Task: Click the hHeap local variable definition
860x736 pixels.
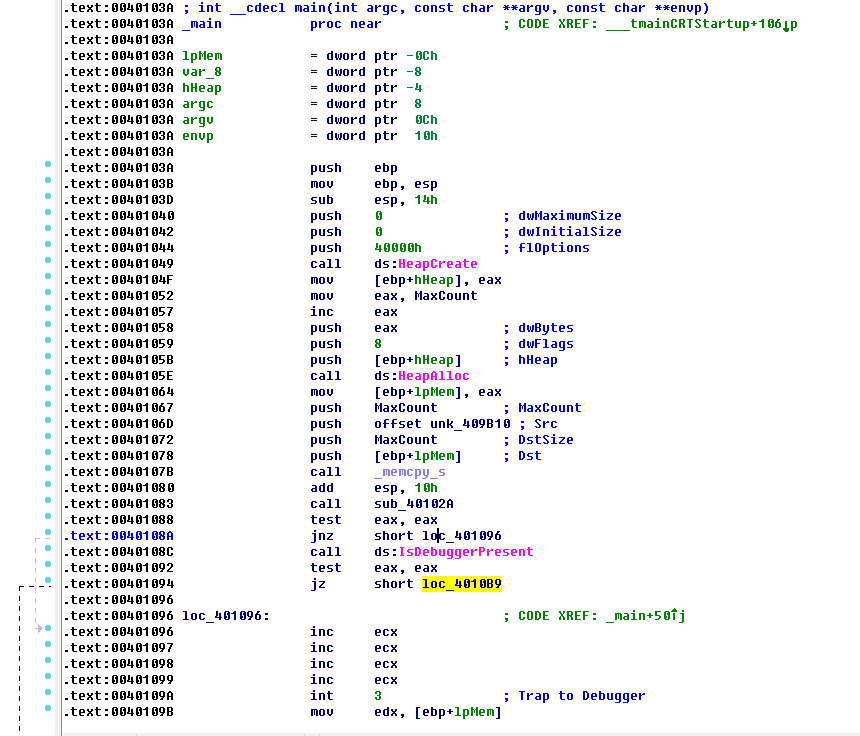Action: coord(202,88)
